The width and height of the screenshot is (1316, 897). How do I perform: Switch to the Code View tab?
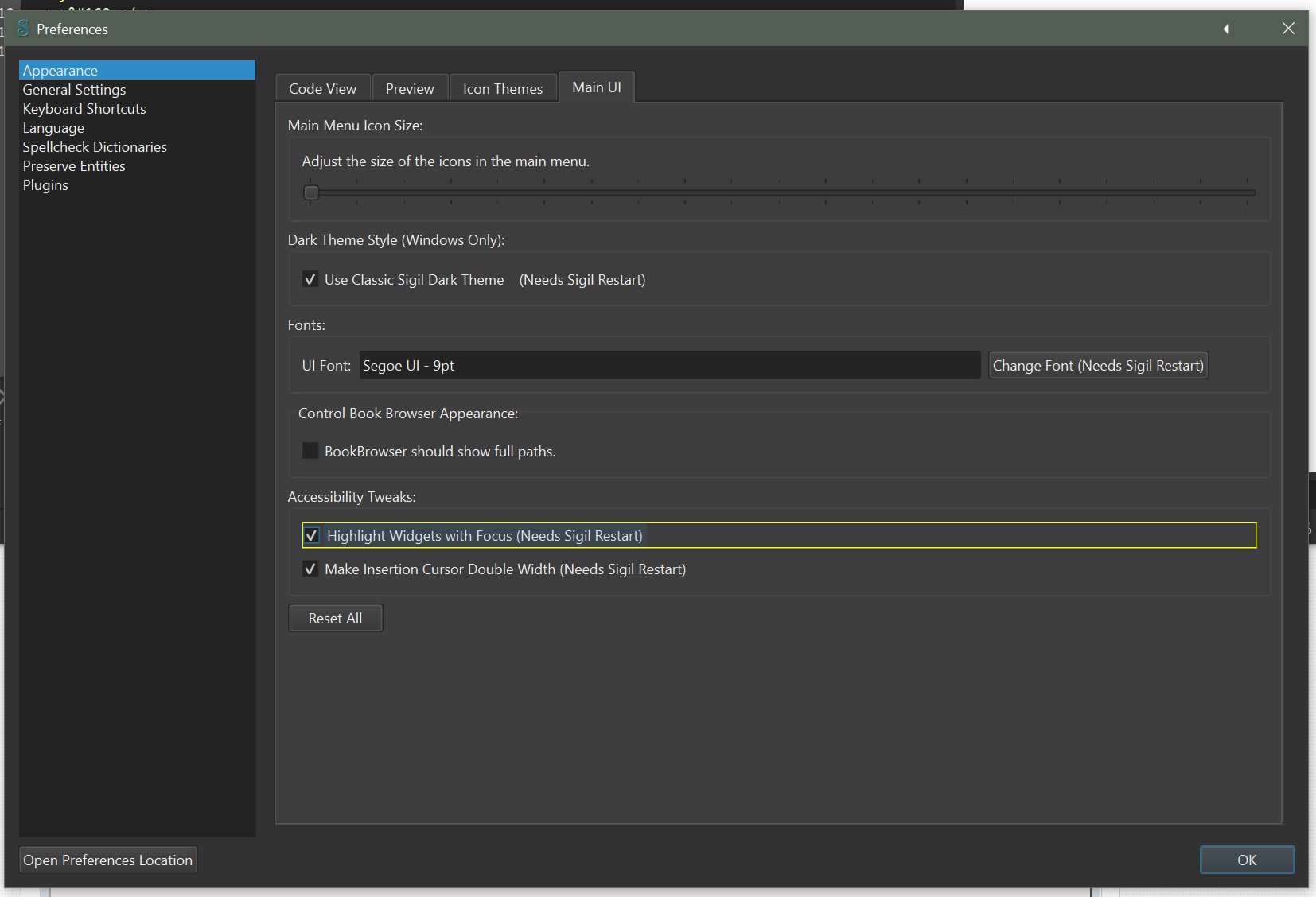(322, 88)
